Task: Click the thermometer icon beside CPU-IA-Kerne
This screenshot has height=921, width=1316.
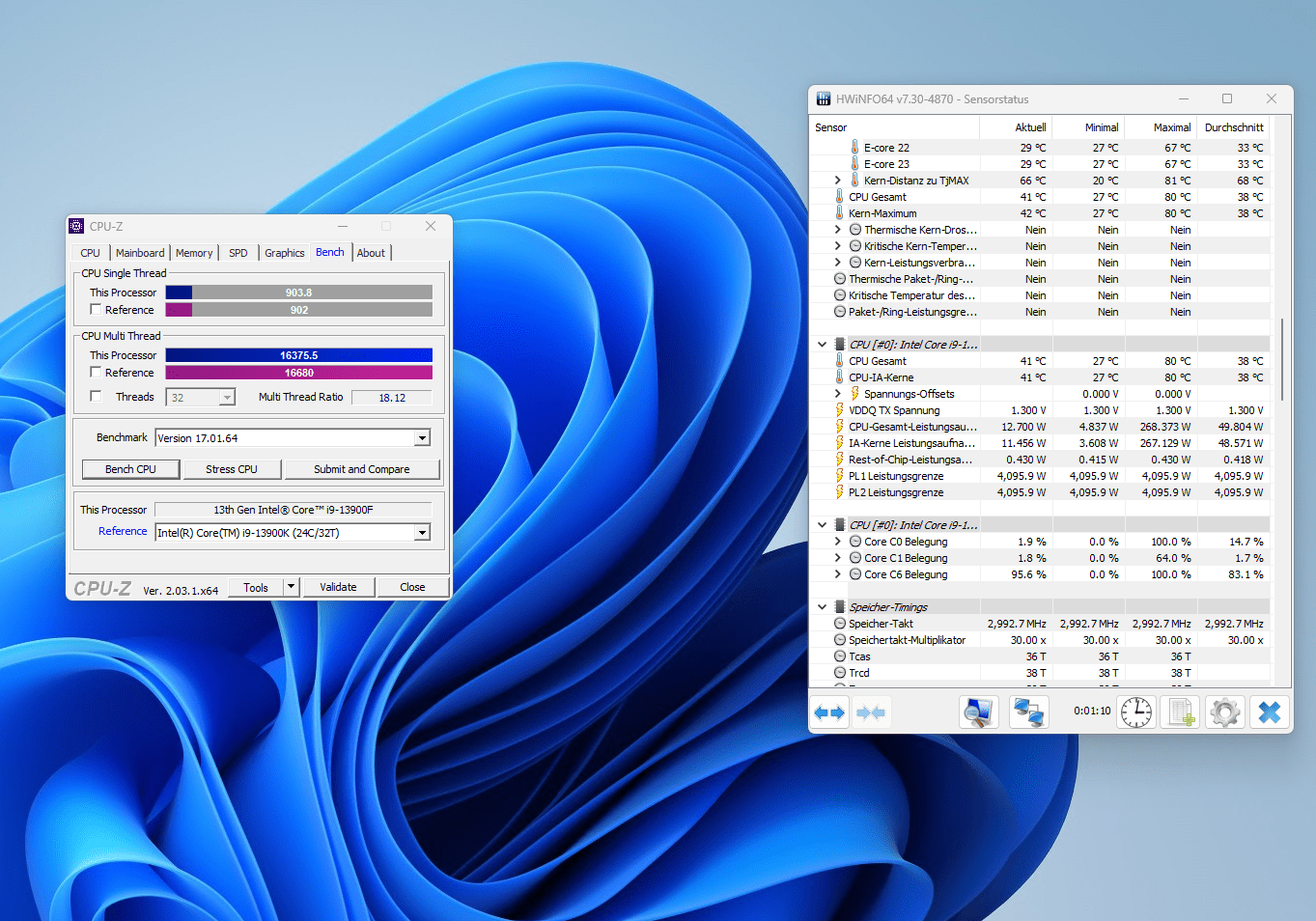Action: [839, 377]
